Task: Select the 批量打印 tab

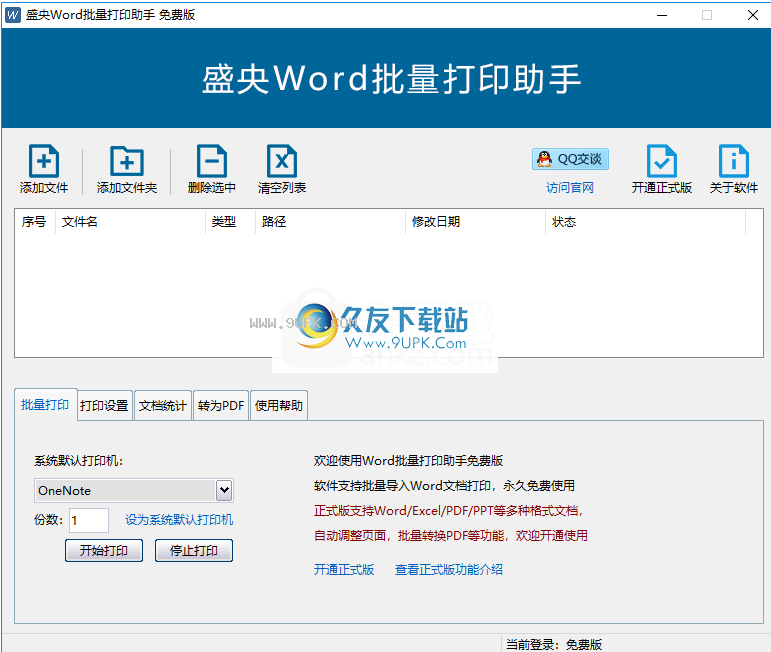Action: [x=45, y=405]
